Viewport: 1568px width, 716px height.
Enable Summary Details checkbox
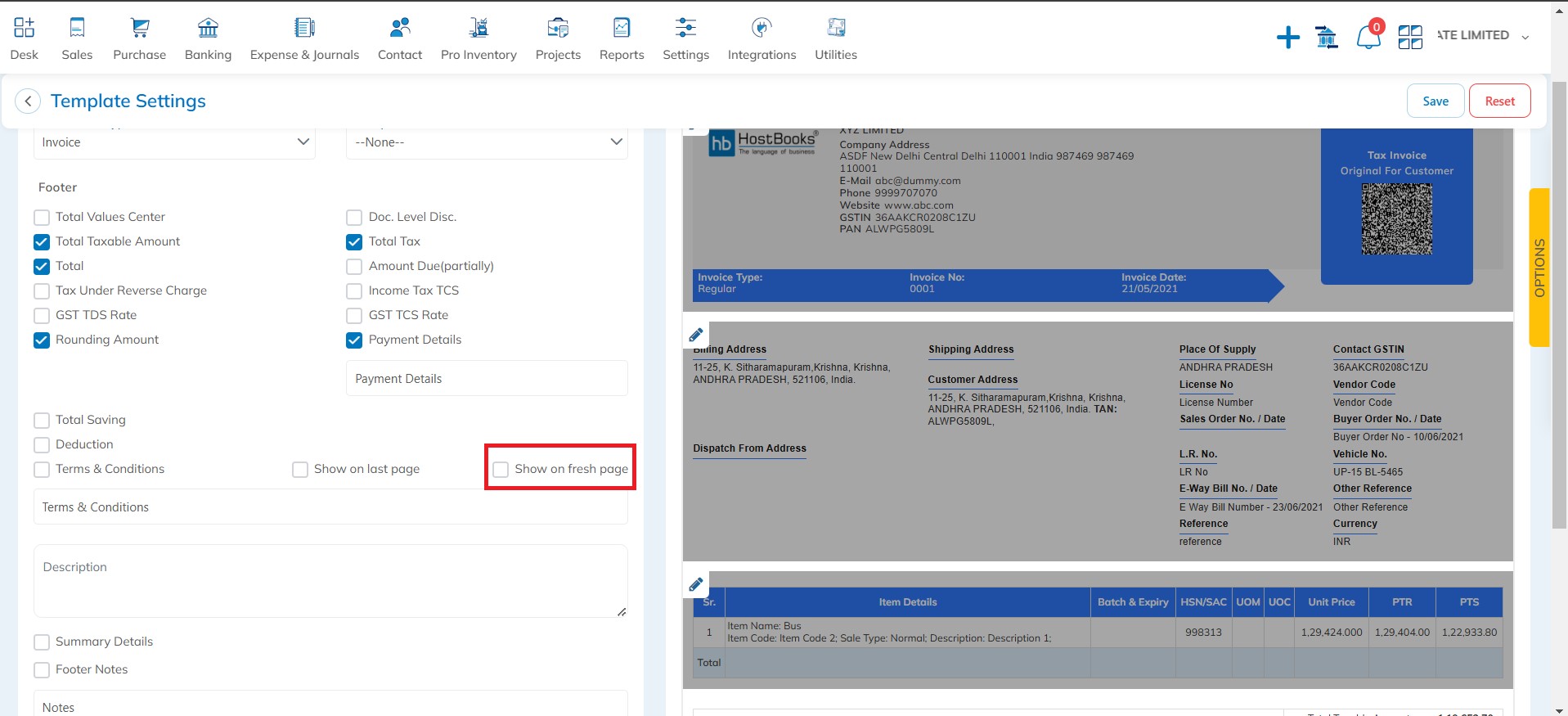pyautogui.click(x=42, y=642)
